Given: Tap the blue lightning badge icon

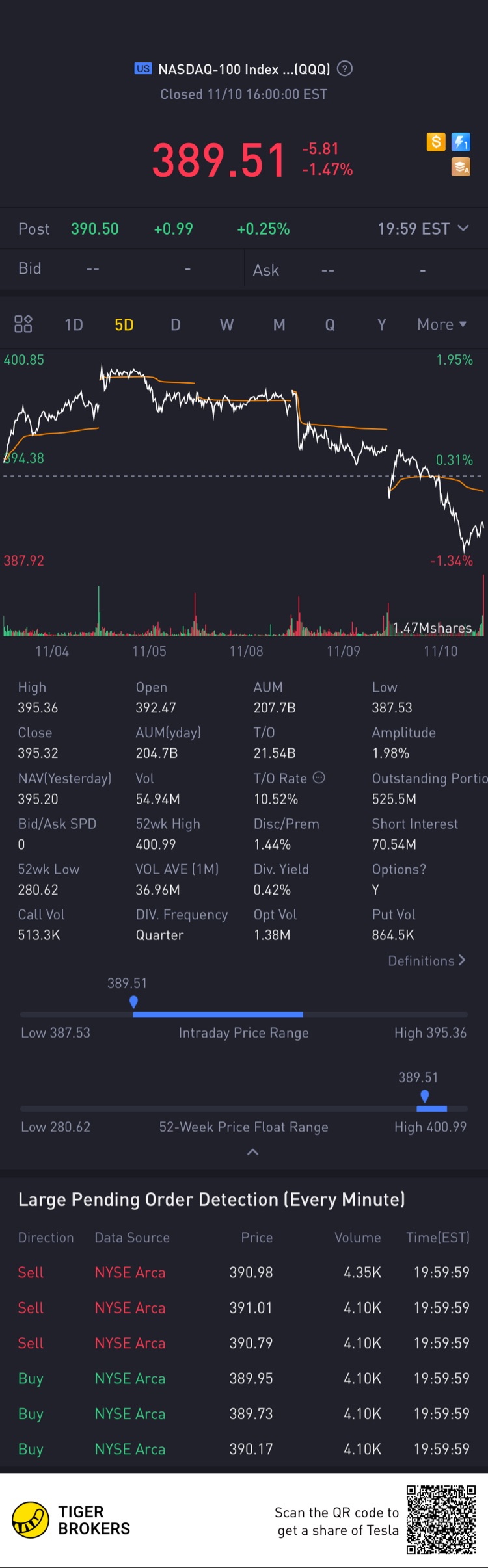Looking at the screenshot, I should 461,142.
